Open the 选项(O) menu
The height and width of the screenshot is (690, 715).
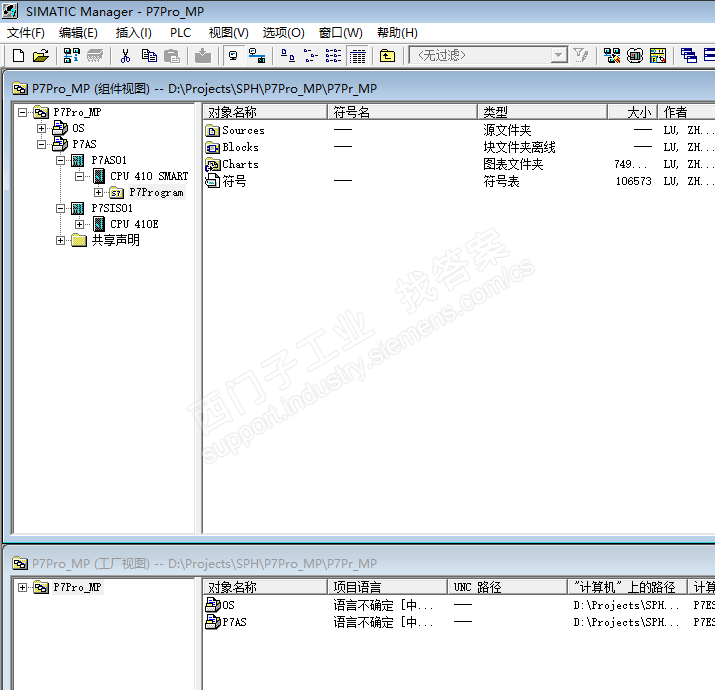point(283,33)
